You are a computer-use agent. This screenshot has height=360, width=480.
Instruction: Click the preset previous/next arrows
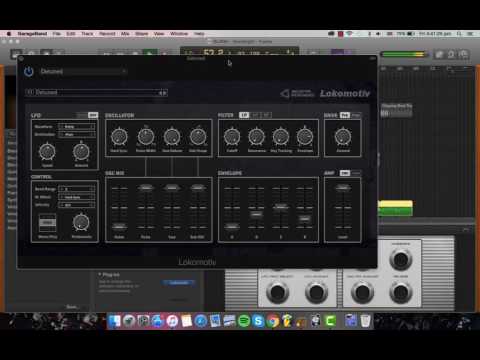pyautogui.click(x=163, y=93)
